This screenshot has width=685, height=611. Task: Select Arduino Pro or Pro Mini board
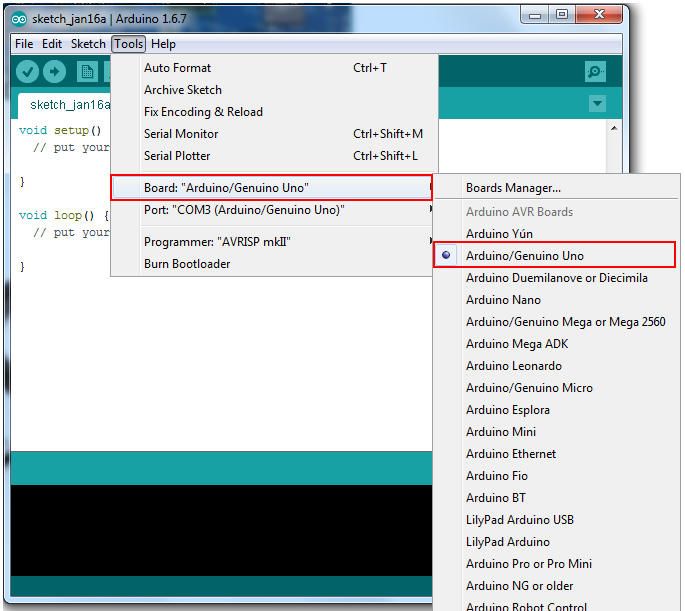click(556, 564)
